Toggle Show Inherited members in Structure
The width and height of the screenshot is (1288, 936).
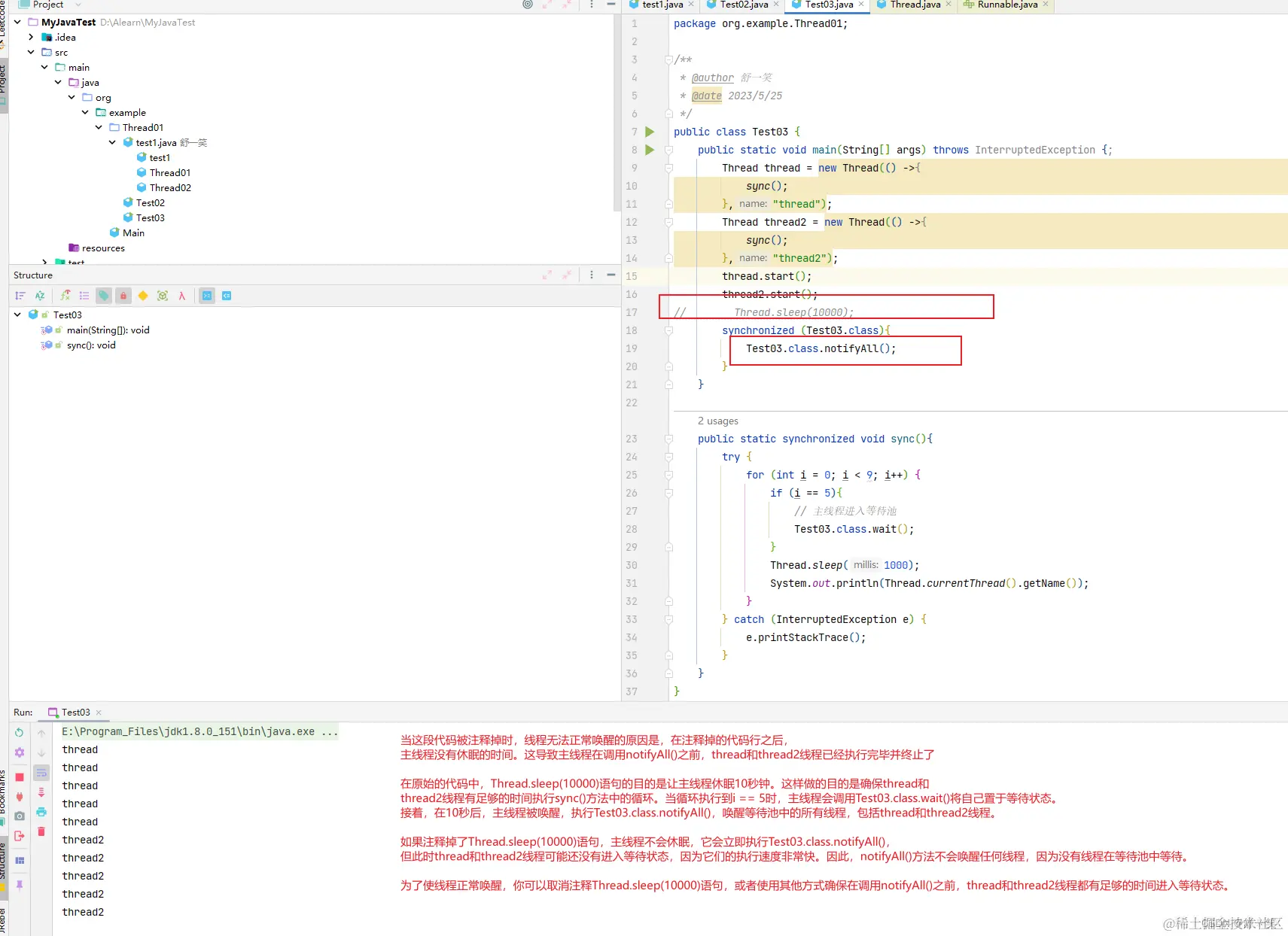coord(65,296)
